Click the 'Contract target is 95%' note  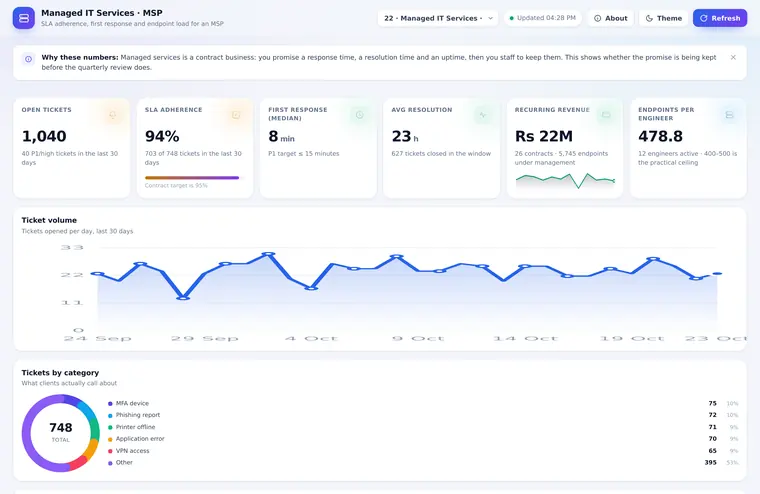(x=176, y=186)
